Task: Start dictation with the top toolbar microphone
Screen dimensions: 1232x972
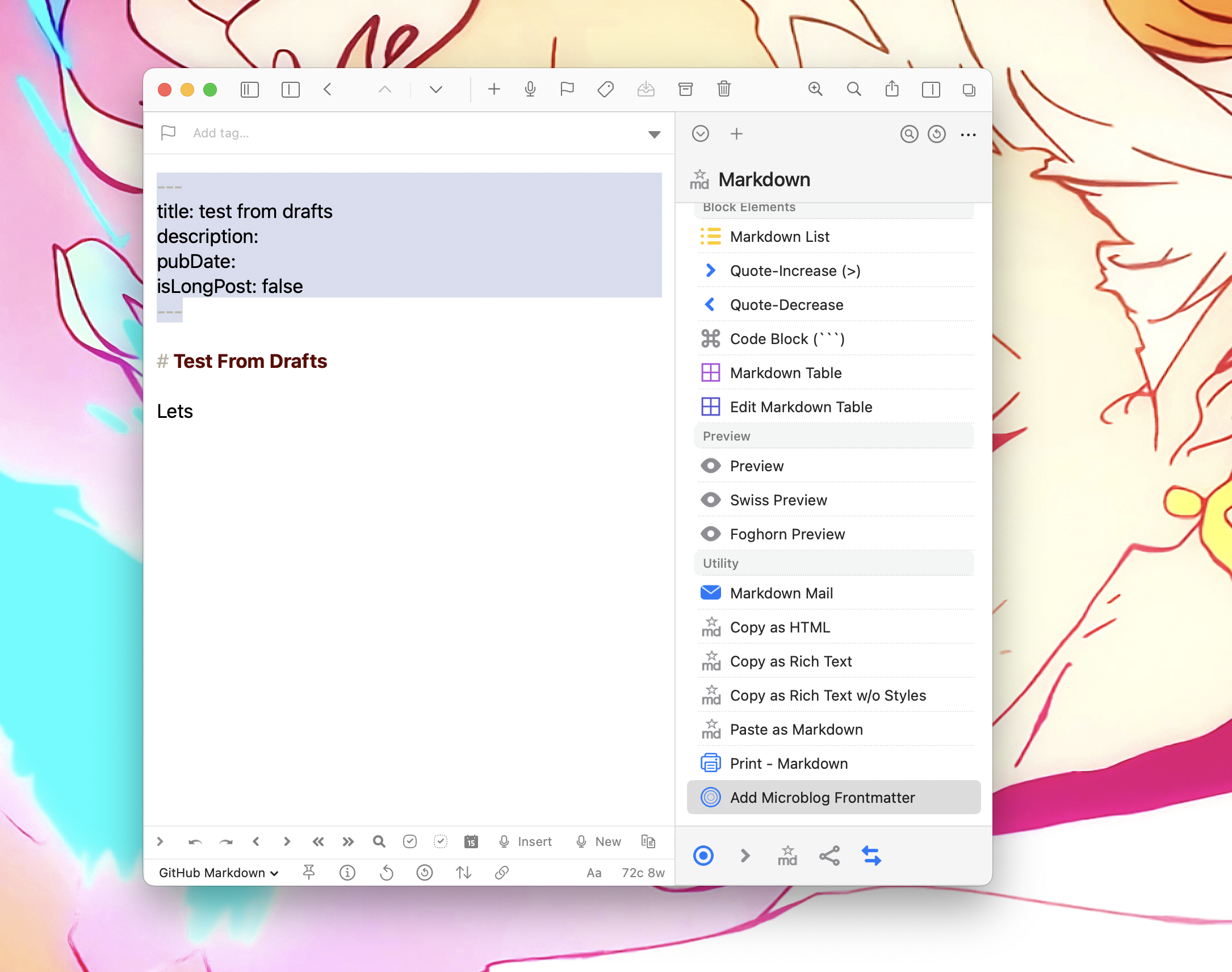Action: (x=530, y=89)
